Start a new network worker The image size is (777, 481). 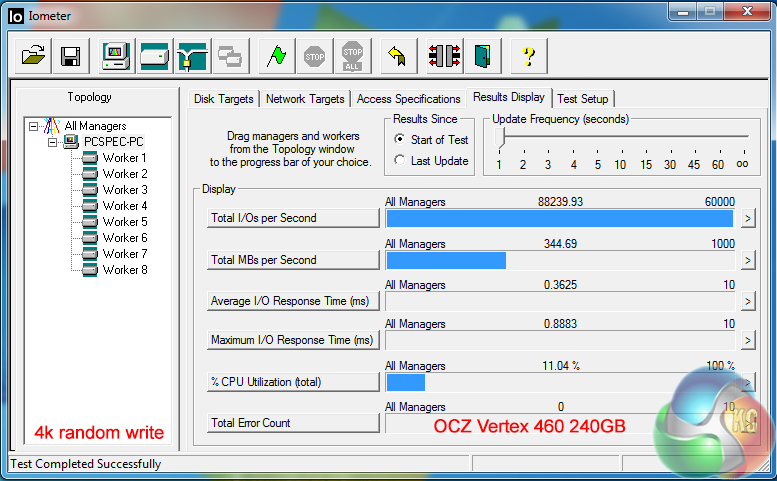tap(193, 56)
